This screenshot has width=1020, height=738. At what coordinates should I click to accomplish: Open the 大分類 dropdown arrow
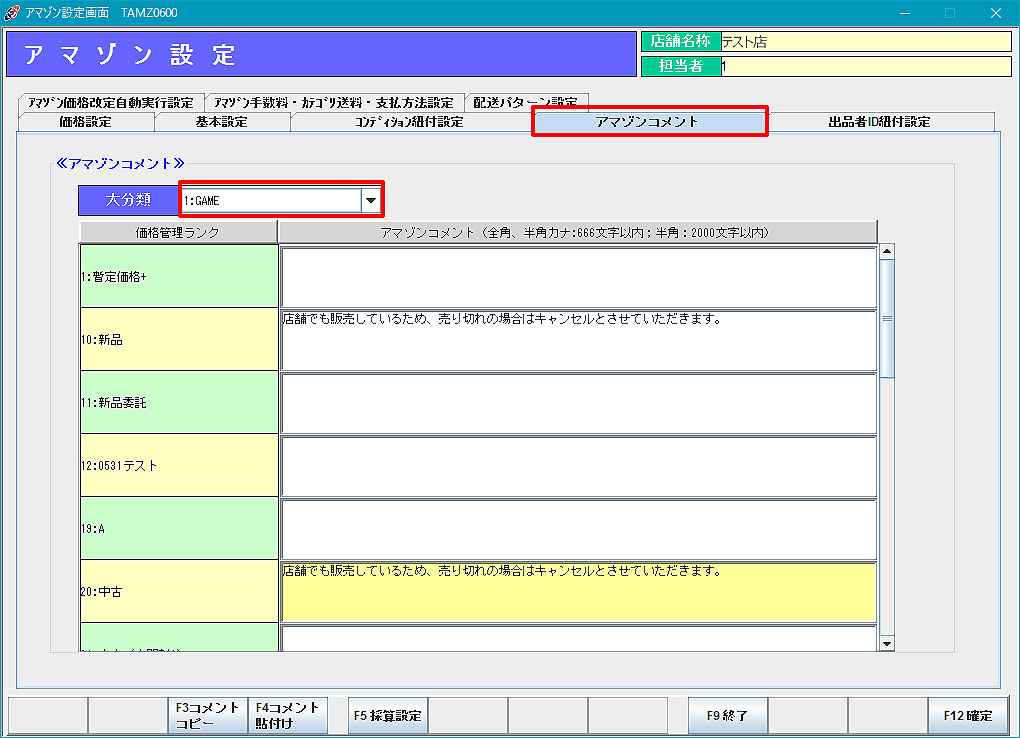click(371, 201)
